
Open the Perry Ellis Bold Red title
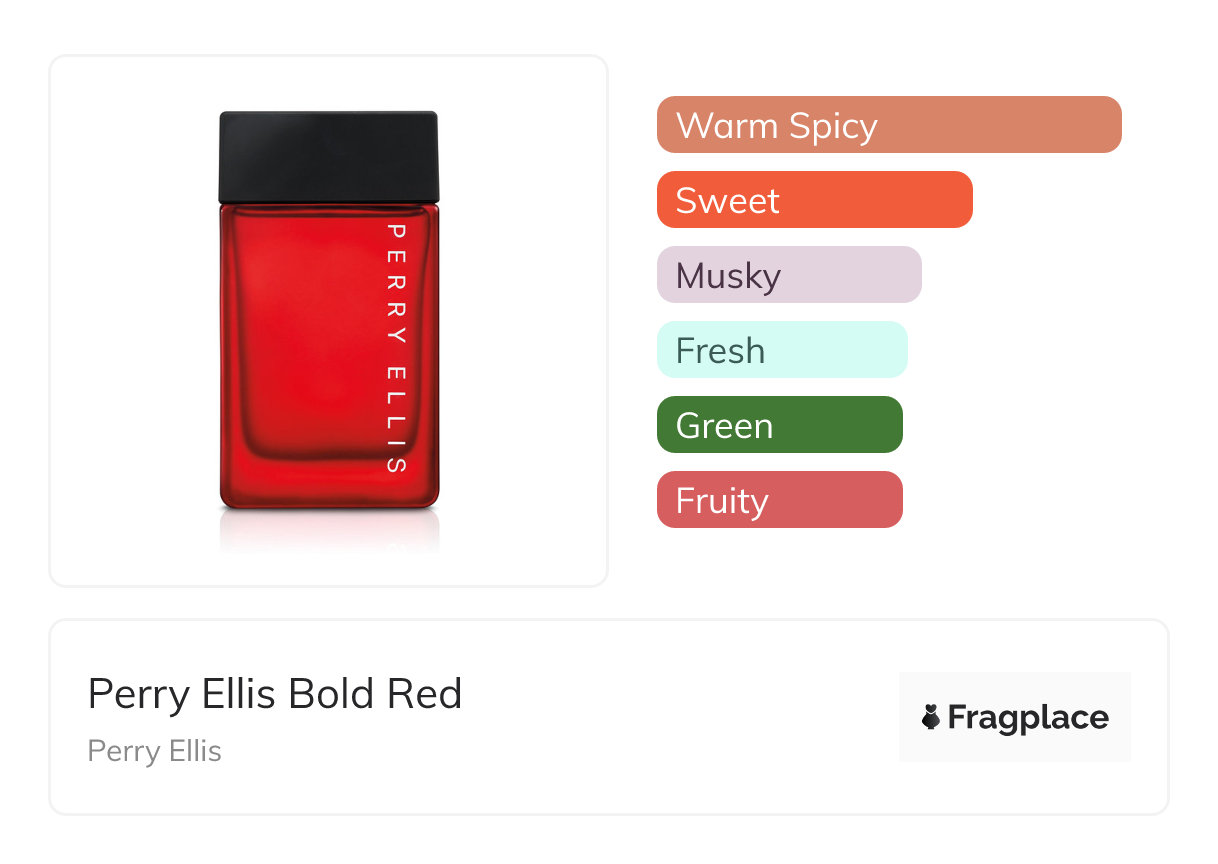(x=275, y=694)
